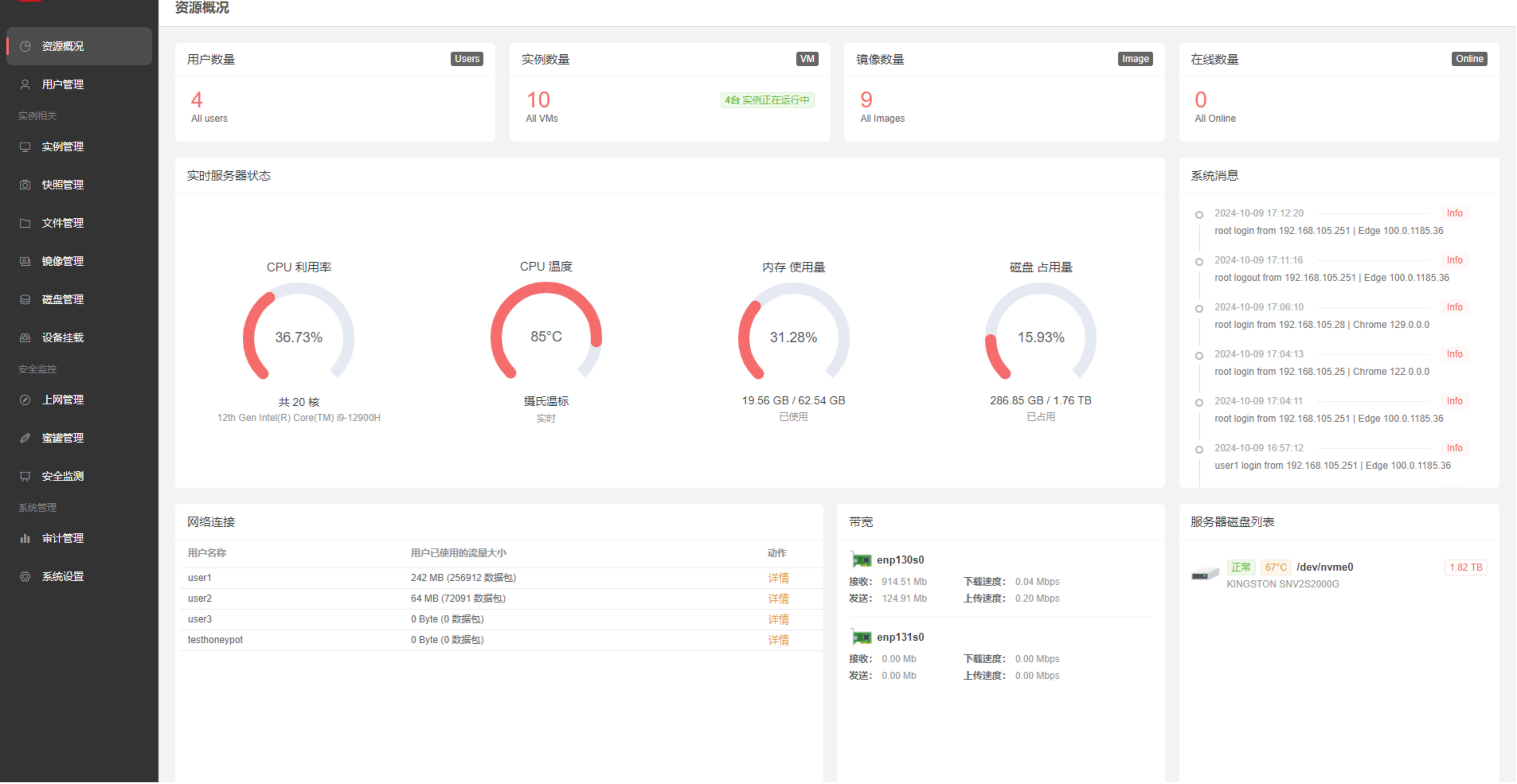Click the 上网管理 compass icon
This screenshot has width=1517, height=784.
[25, 400]
